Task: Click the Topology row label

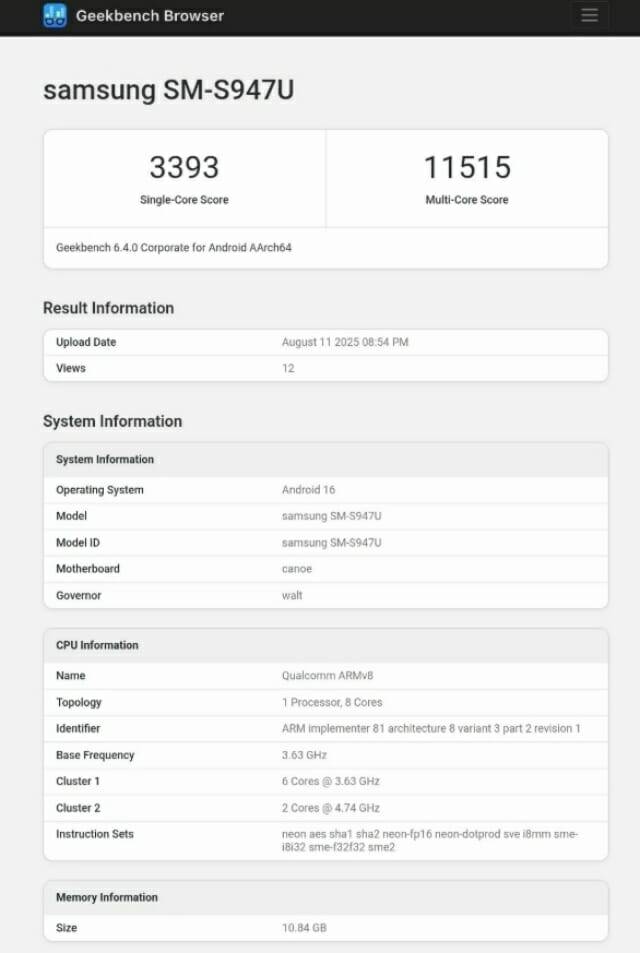Action: (78, 703)
